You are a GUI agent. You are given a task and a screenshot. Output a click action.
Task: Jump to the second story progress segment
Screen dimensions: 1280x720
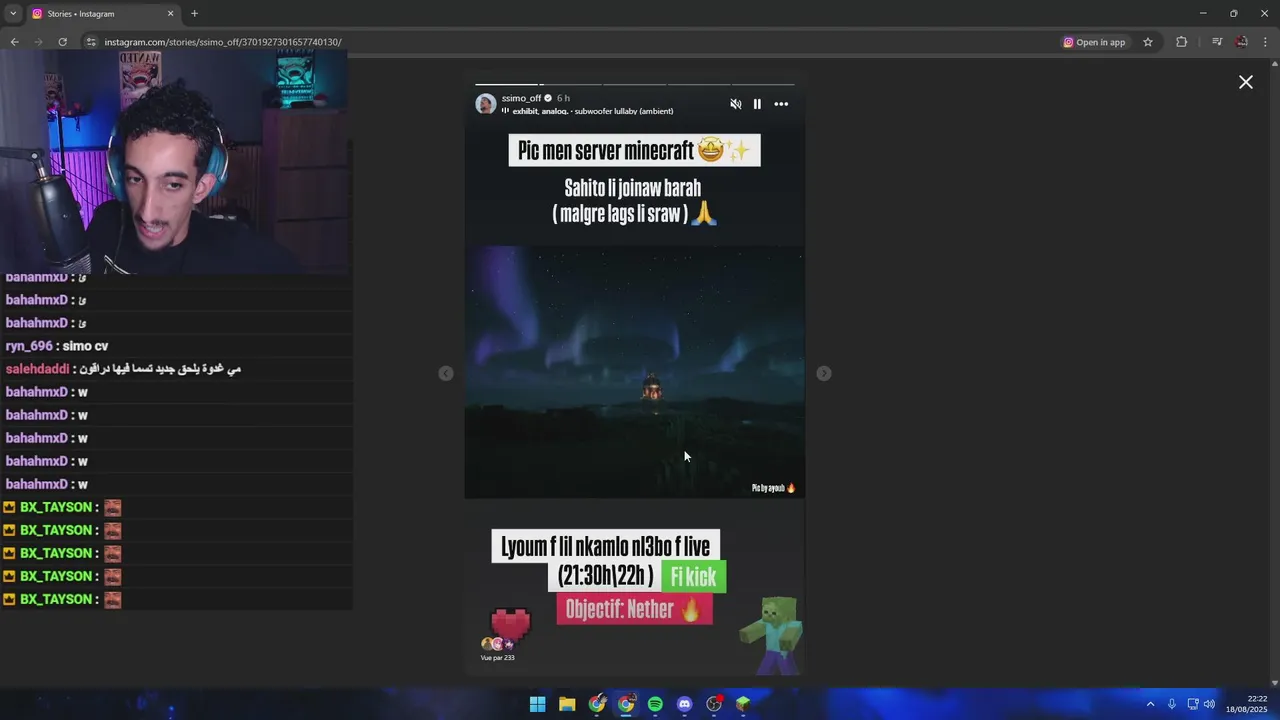pyautogui.click(x=571, y=84)
